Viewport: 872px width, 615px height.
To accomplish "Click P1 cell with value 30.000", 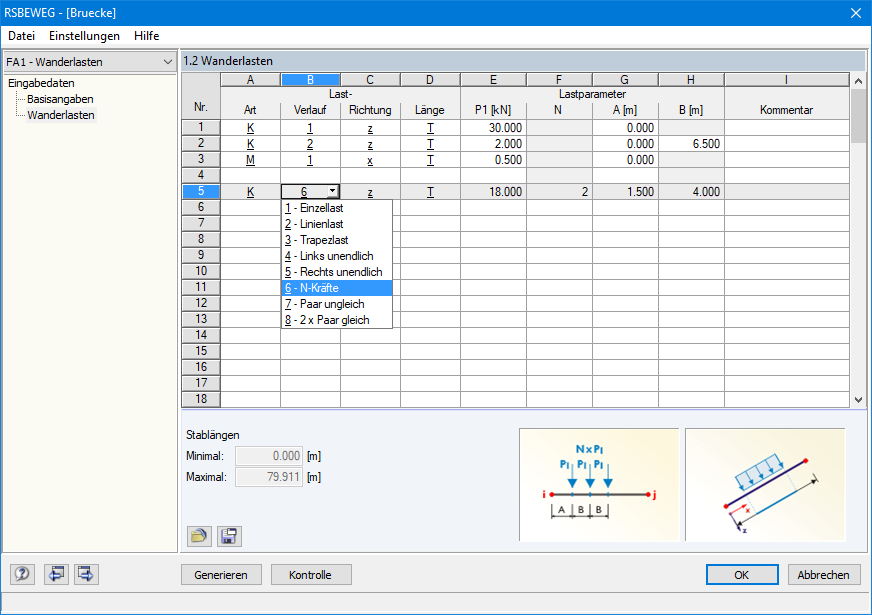I will click(x=493, y=128).
